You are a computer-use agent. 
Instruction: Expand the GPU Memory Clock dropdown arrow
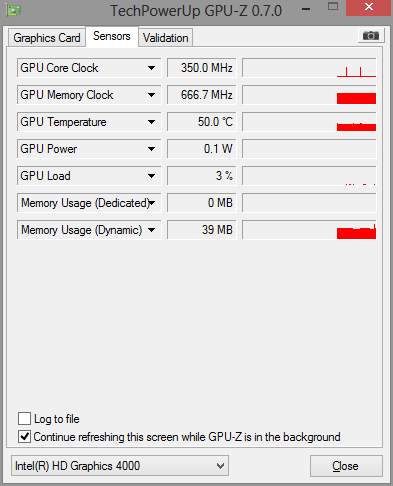(151, 95)
